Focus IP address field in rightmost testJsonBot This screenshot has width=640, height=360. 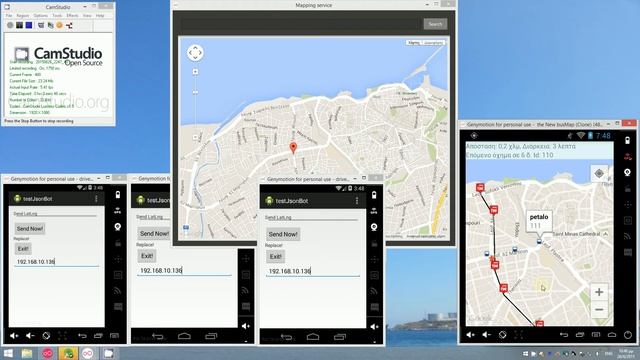(313, 271)
